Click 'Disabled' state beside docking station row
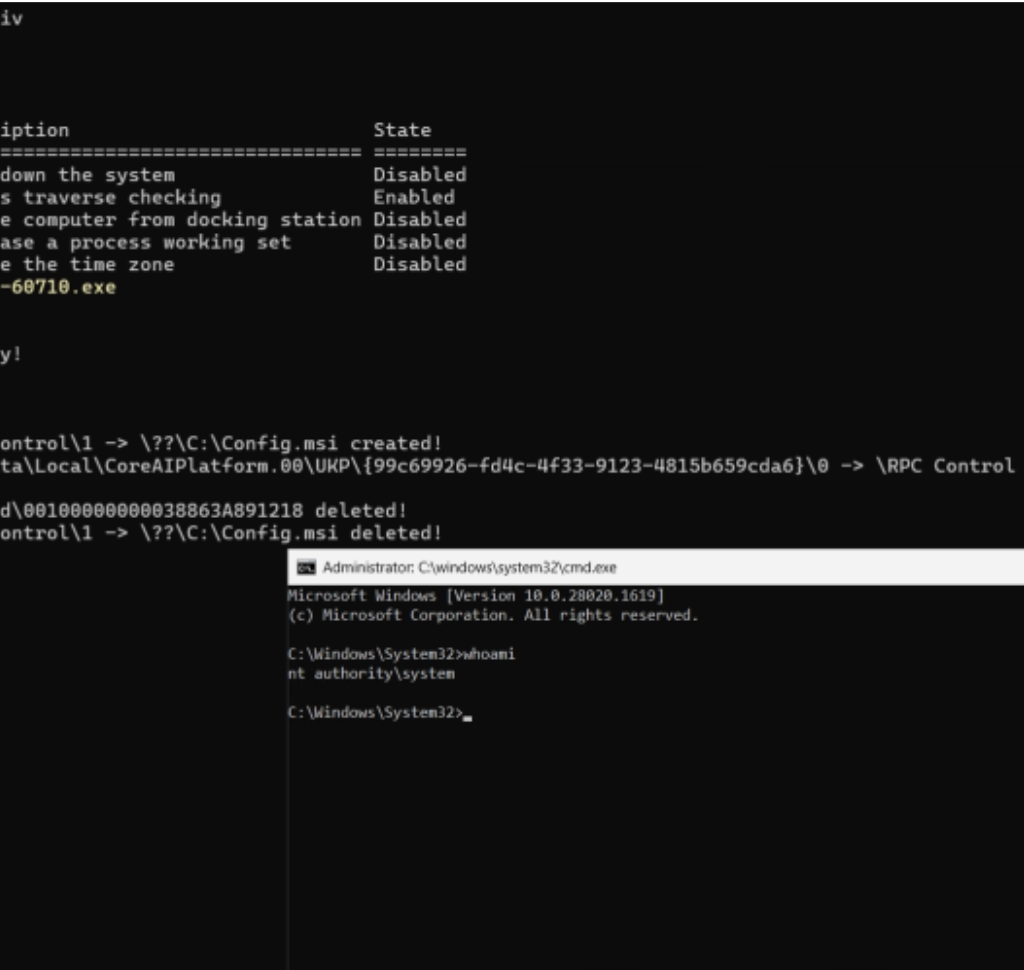Viewport: 1024px width, 970px height. pos(419,220)
